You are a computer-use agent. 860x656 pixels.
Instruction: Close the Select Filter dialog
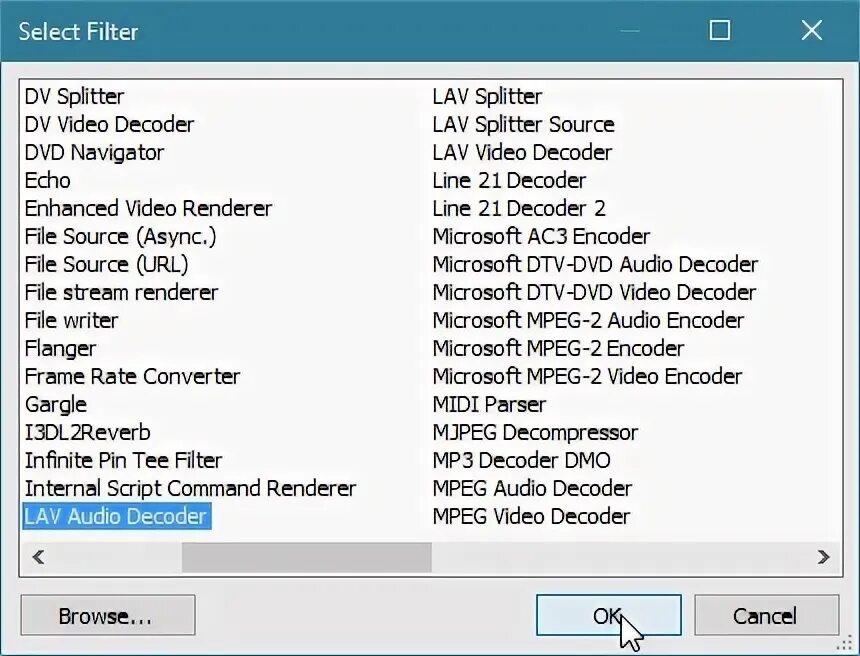(x=812, y=30)
